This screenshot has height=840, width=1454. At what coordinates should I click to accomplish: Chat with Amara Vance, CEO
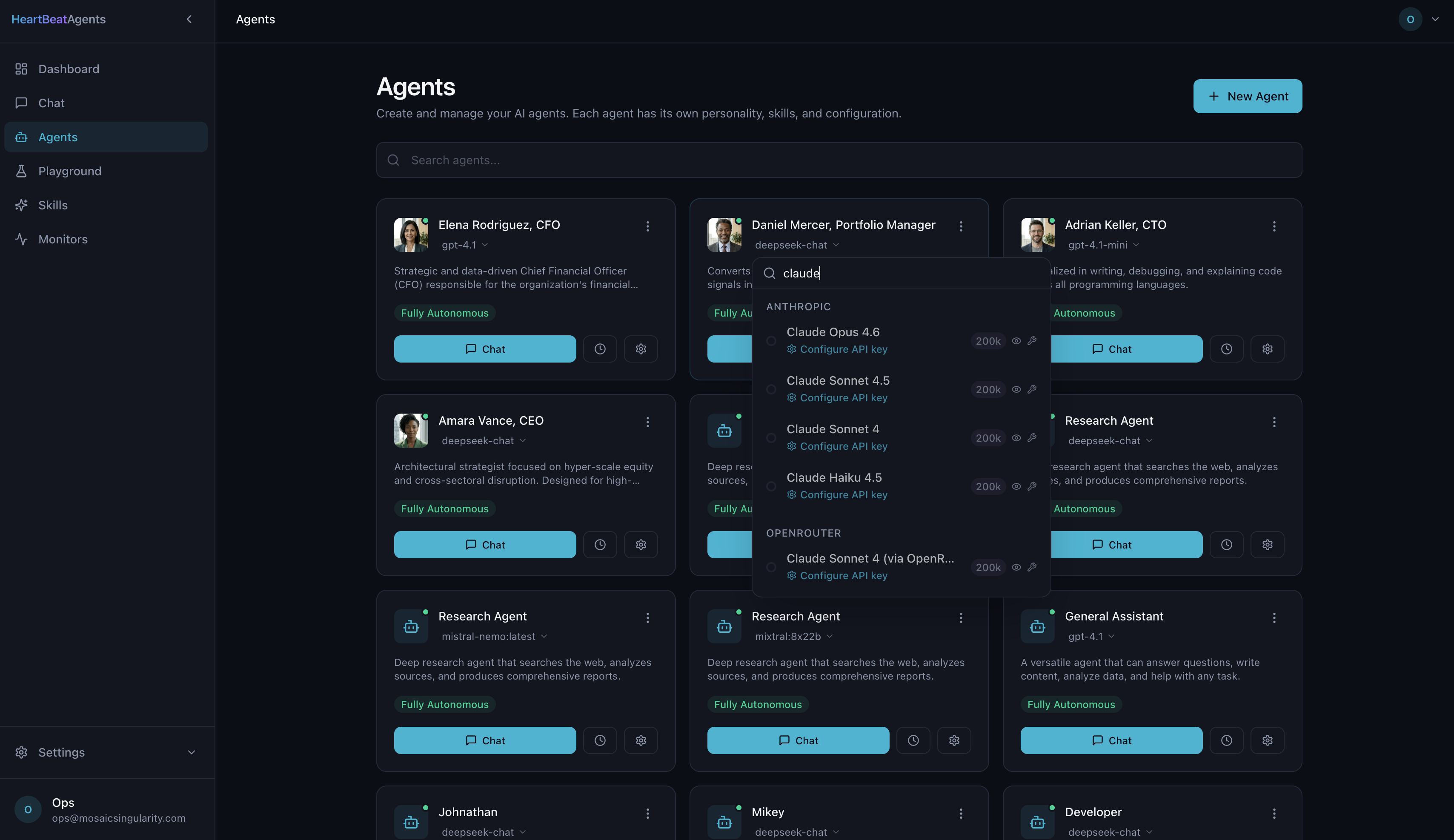485,545
